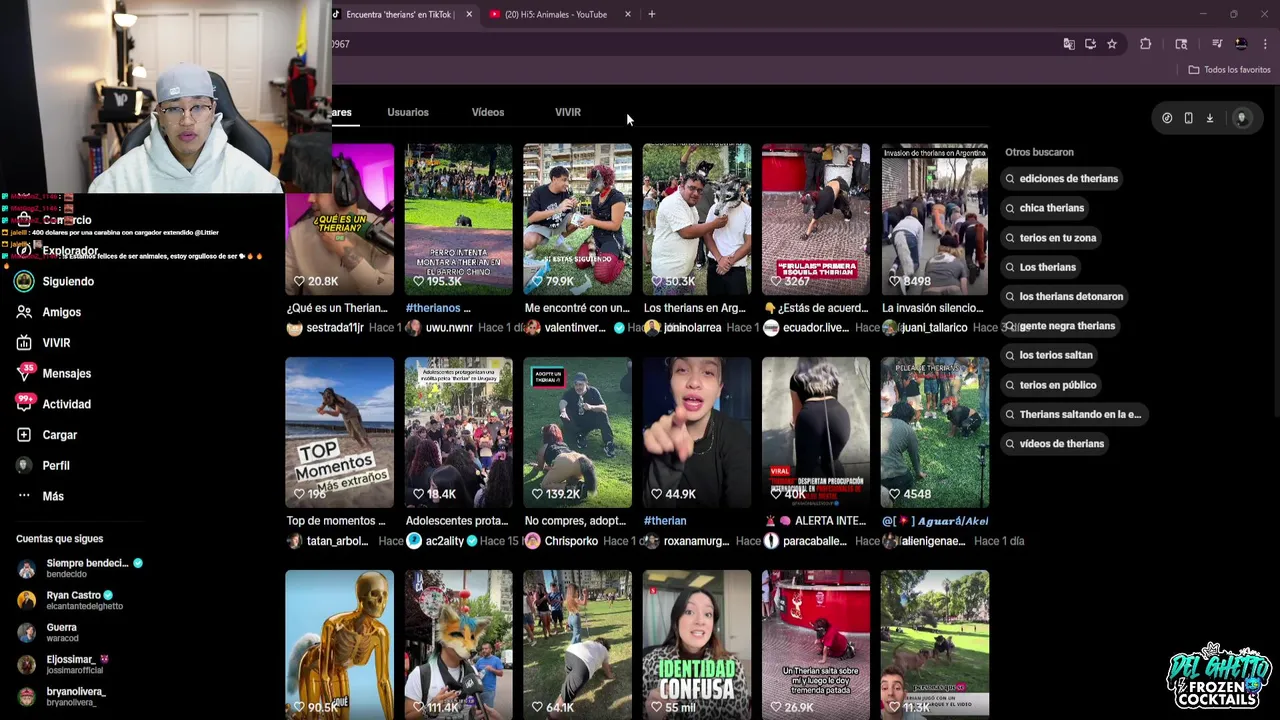Viewport: 1280px width, 720px height.
Task: Select the Los therians suggestion
Action: (x=1040, y=267)
